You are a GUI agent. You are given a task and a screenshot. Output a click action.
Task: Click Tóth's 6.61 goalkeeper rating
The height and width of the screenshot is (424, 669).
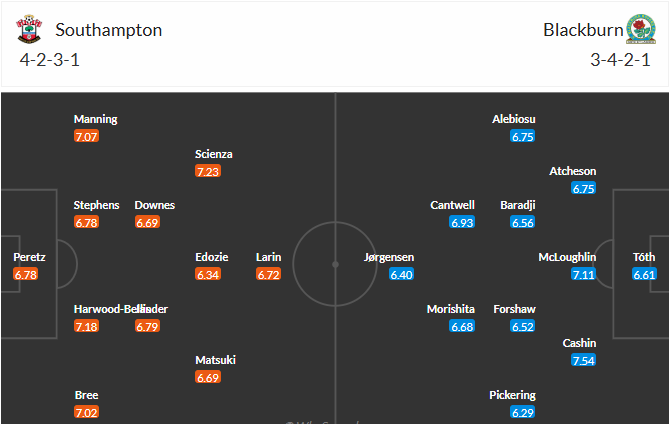[644, 274]
